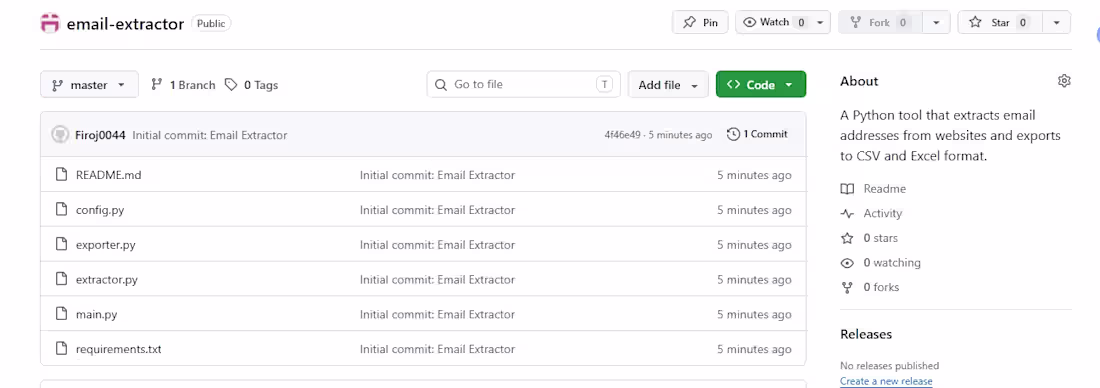Pin this repository with the Pin button
This screenshot has height=388, width=1100.
click(x=700, y=22)
